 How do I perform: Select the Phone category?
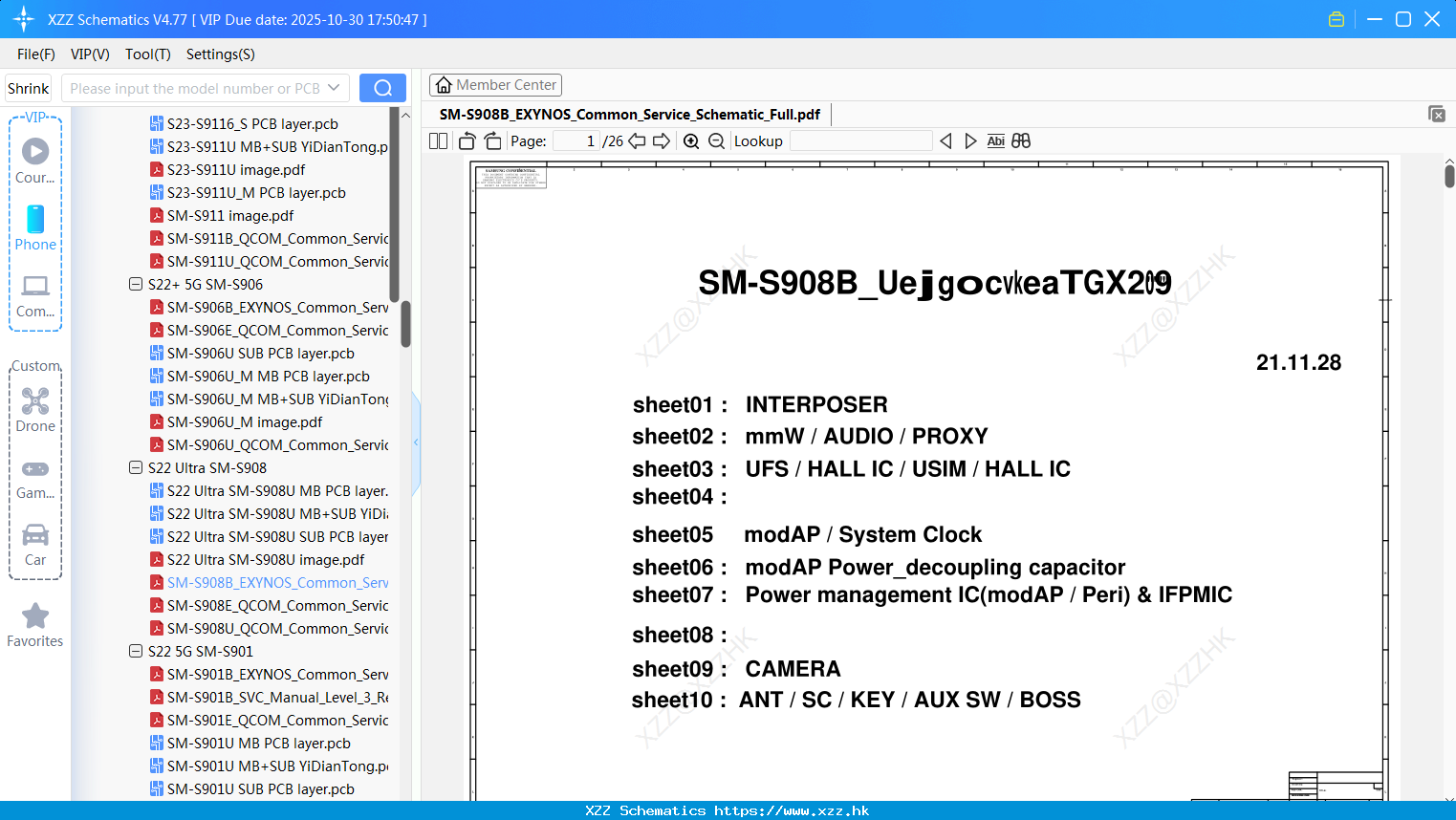(35, 227)
